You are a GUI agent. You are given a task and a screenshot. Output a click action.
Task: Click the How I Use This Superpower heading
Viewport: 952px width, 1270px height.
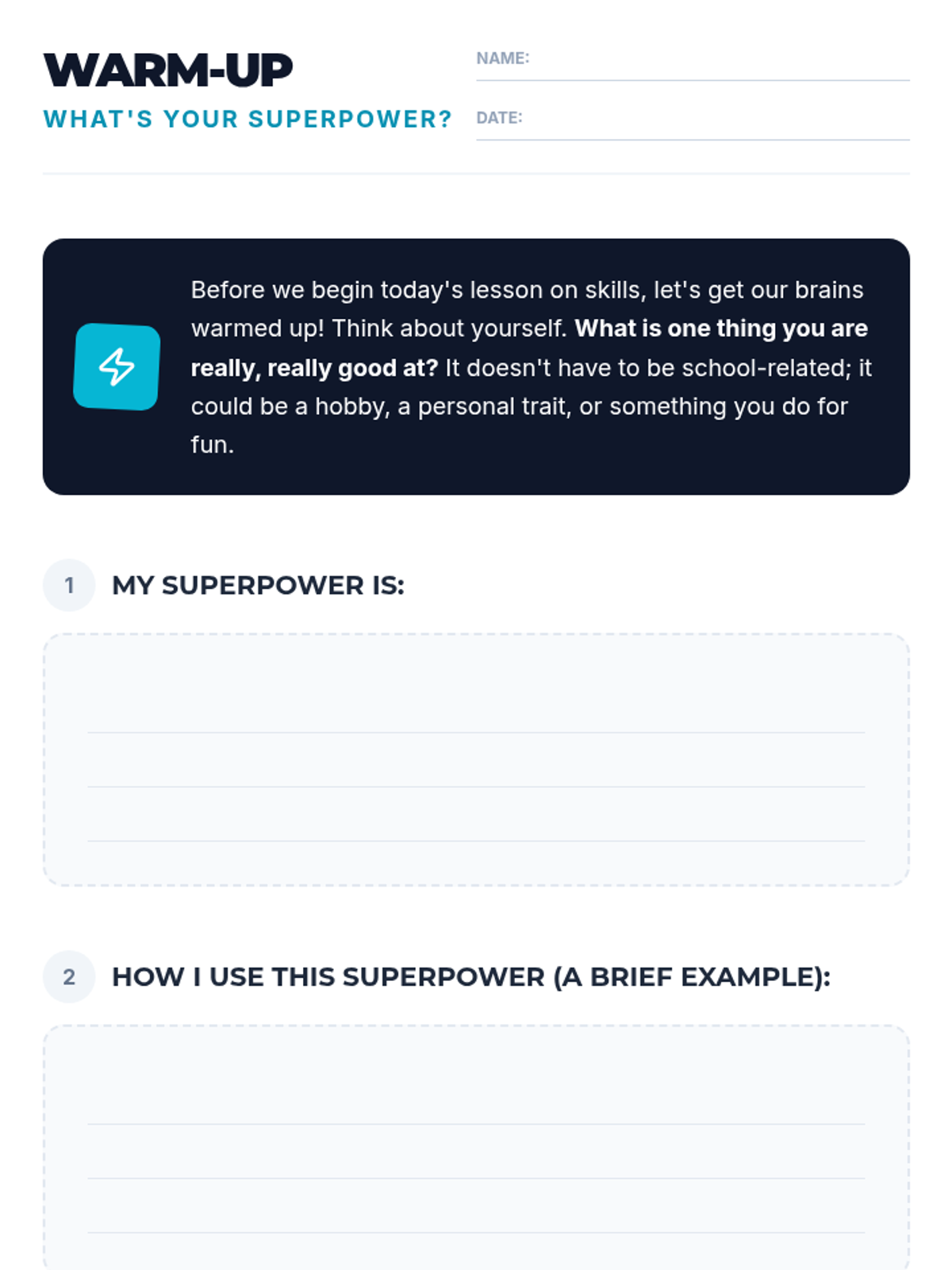pos(471,976)
